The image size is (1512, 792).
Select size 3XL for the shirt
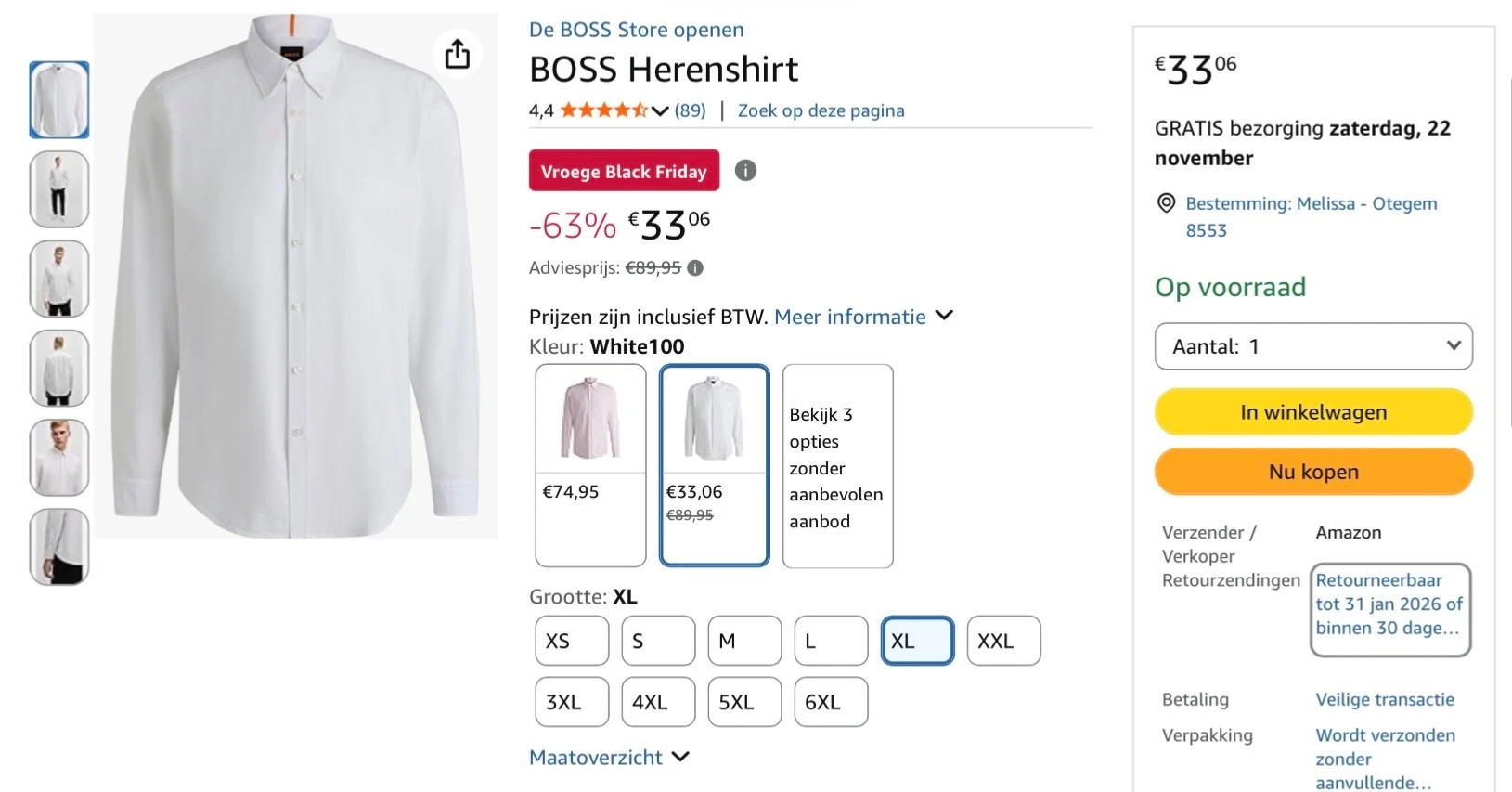click(570, 702)
